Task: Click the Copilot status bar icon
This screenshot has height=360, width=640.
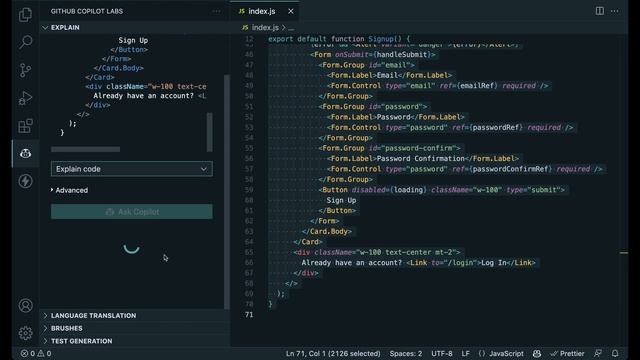Action: pyautogui.click(x=537, y=353)
